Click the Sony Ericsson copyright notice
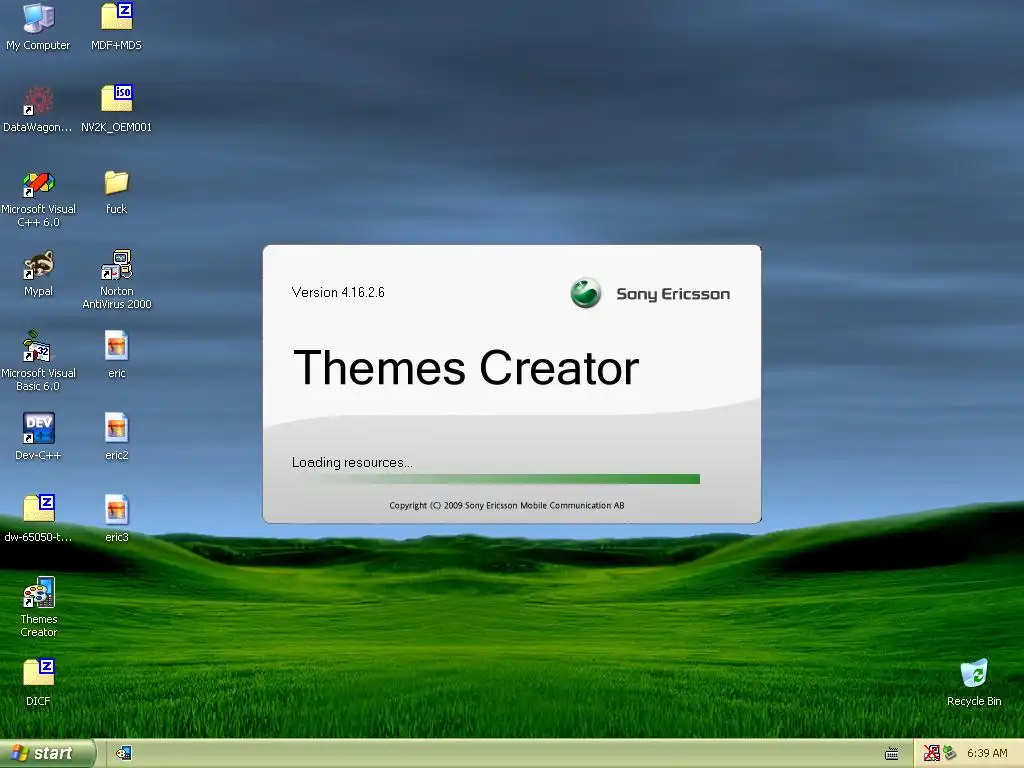Viewport: 1024px width, 768px height. (507, 505)
